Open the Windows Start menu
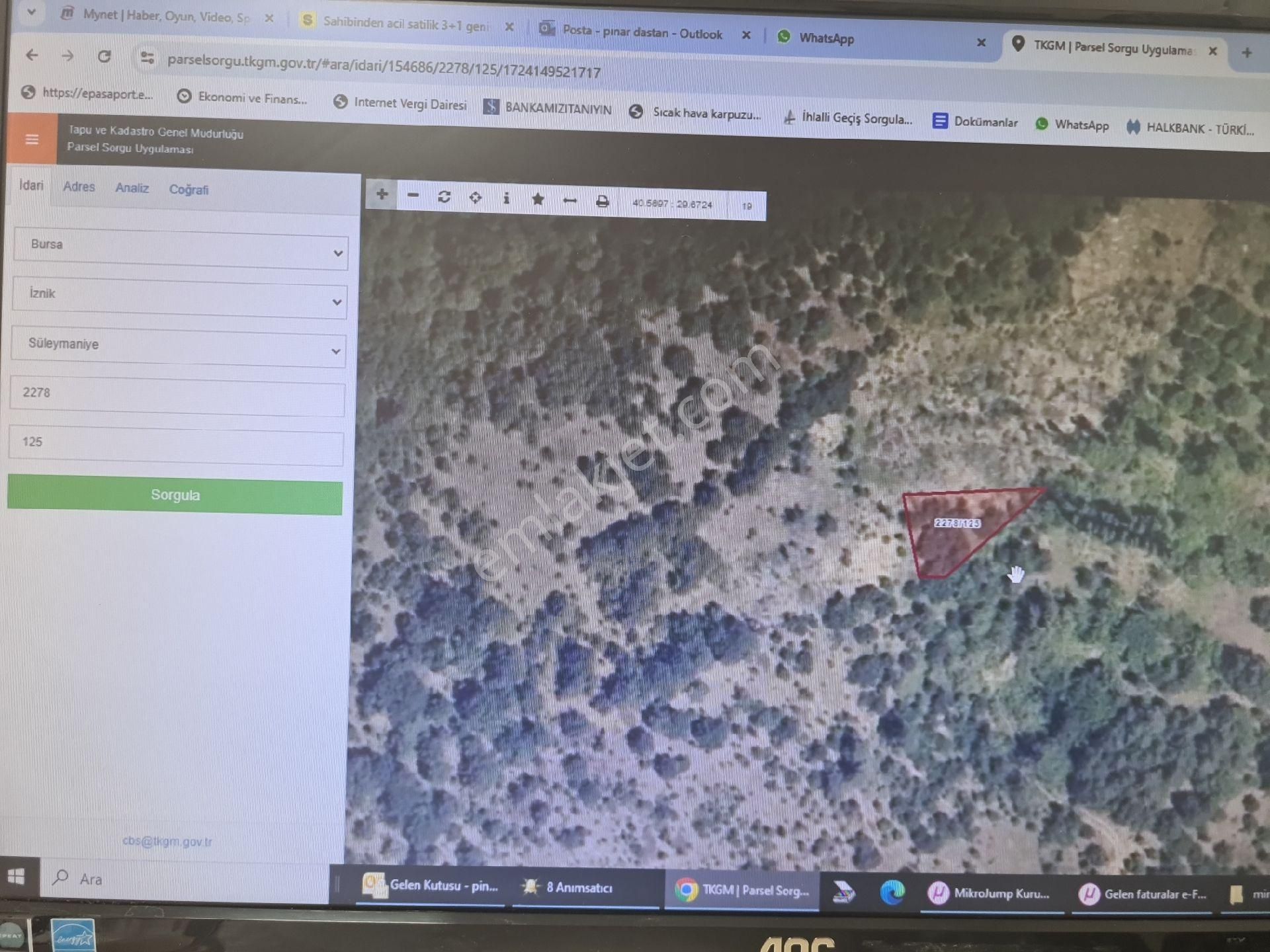Screen dimensions: 1270x952 tap(17, 877)
